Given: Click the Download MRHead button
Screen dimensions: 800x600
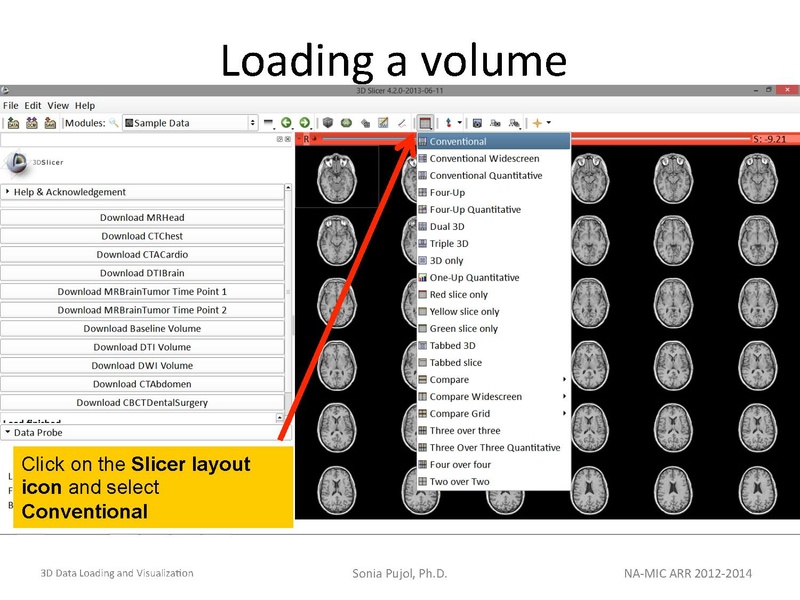Looking at the screenshot, I should (142, 217).
